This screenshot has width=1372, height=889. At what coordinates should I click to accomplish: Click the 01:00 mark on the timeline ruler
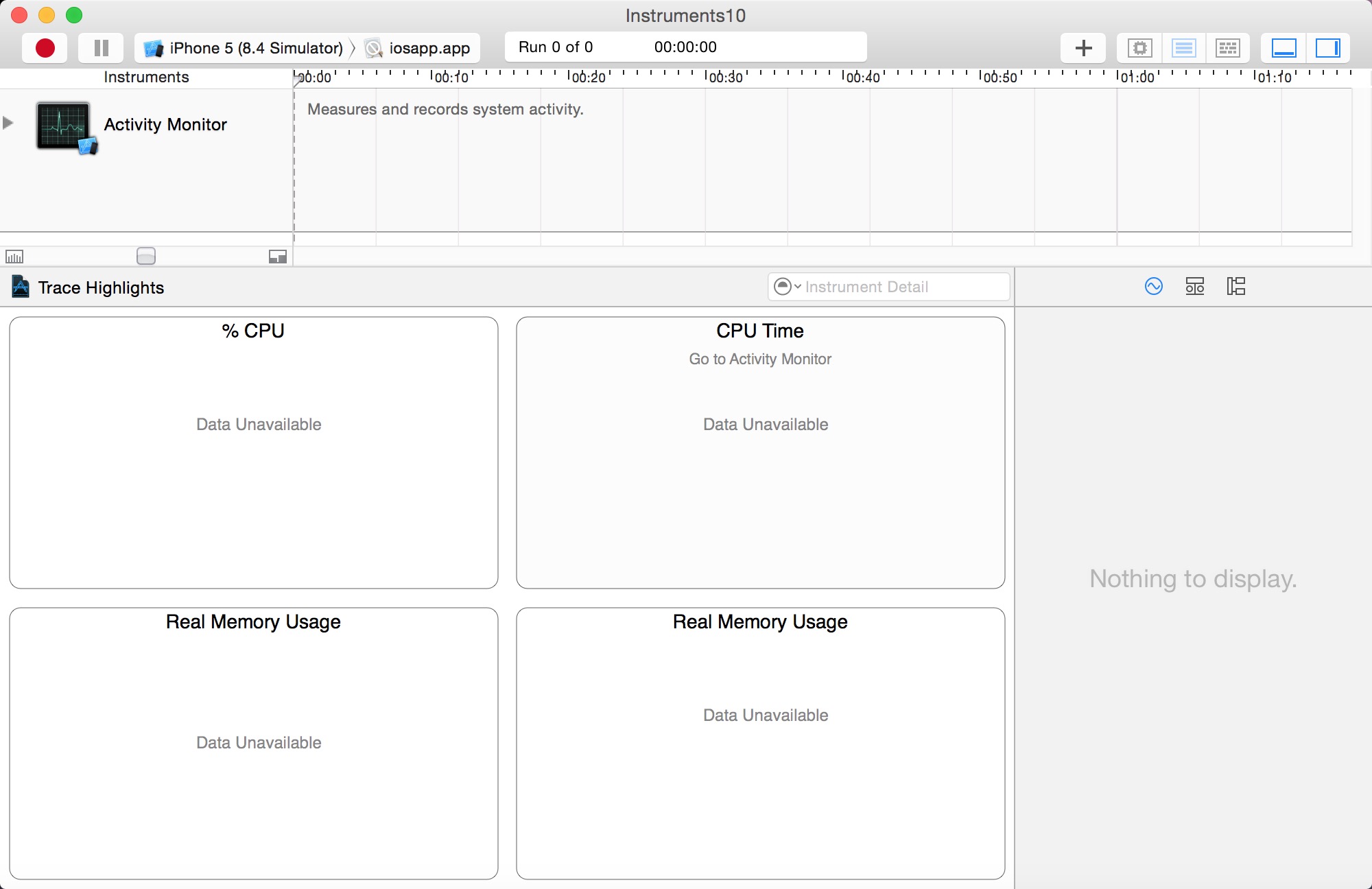coord(1137,77)
